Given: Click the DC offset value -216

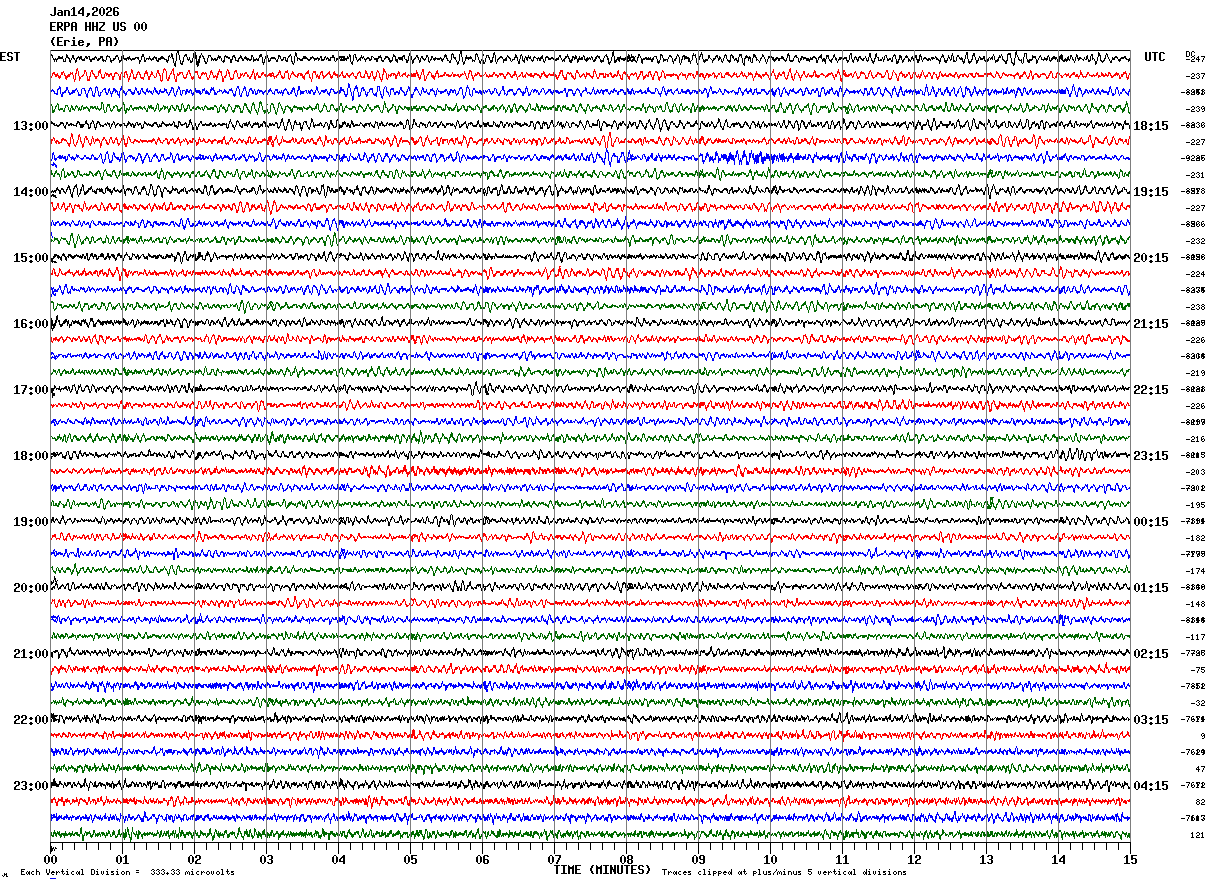Looking at the screenshot, I should pos(1195,439).
